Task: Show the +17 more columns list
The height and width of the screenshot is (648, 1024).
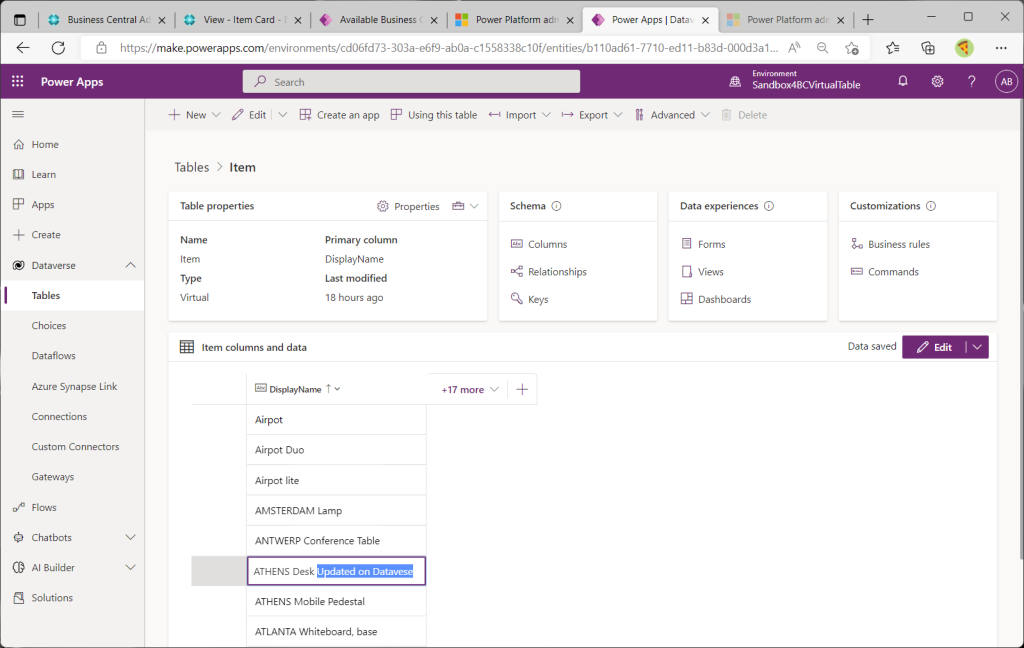Action: click(470, 389)
